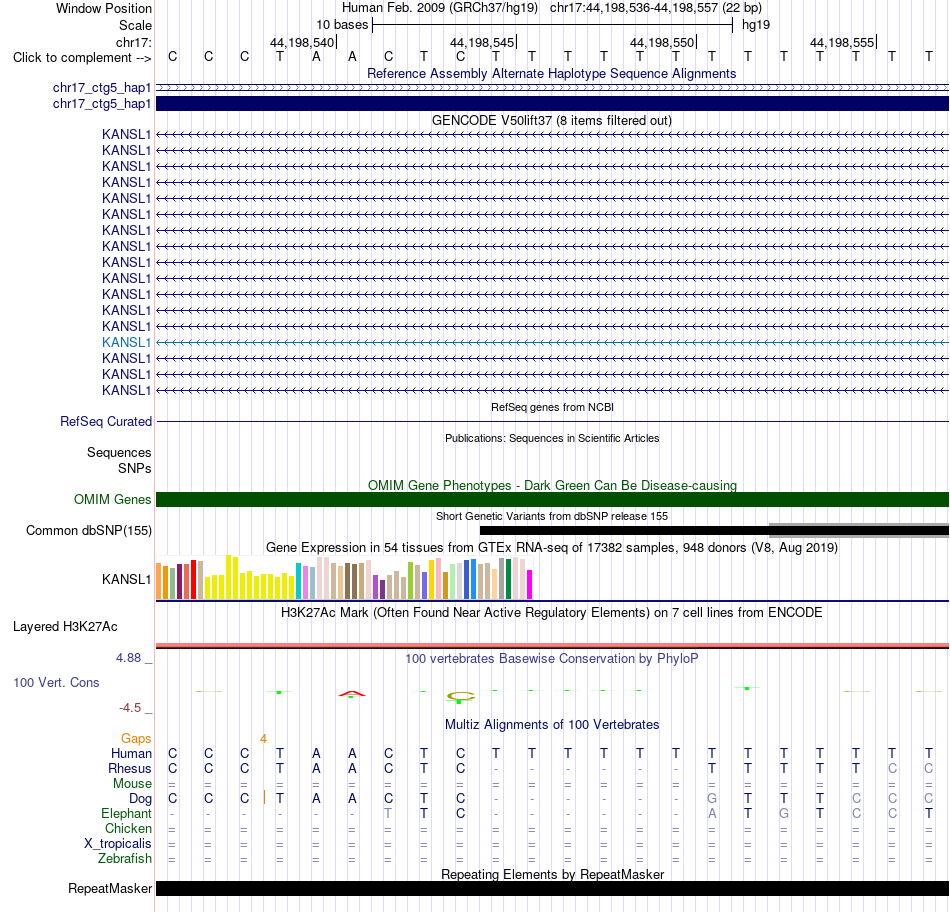Click the 'Sequences' publications track label
The image size is (950, 912).
pyautogui.click(x=119, y=453)
